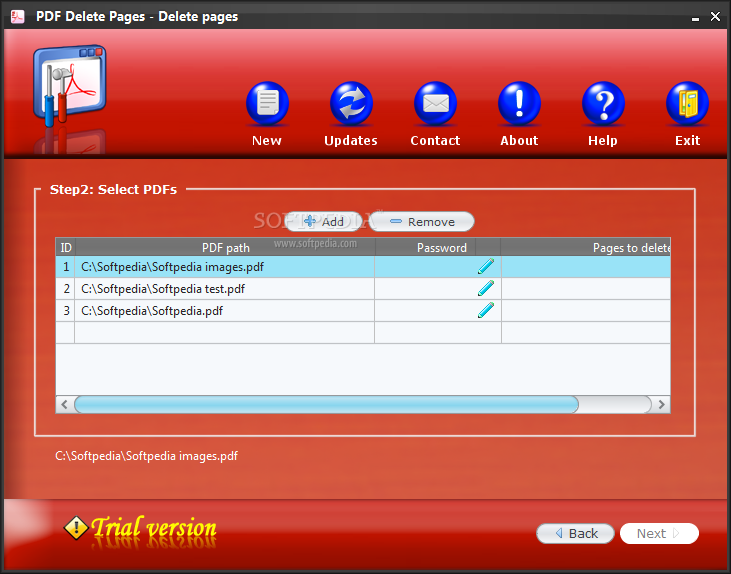Click Pages to delete cell for Softpedia images.pdf
The height and width of the screenshot is (574, 731).
[586, 267]
